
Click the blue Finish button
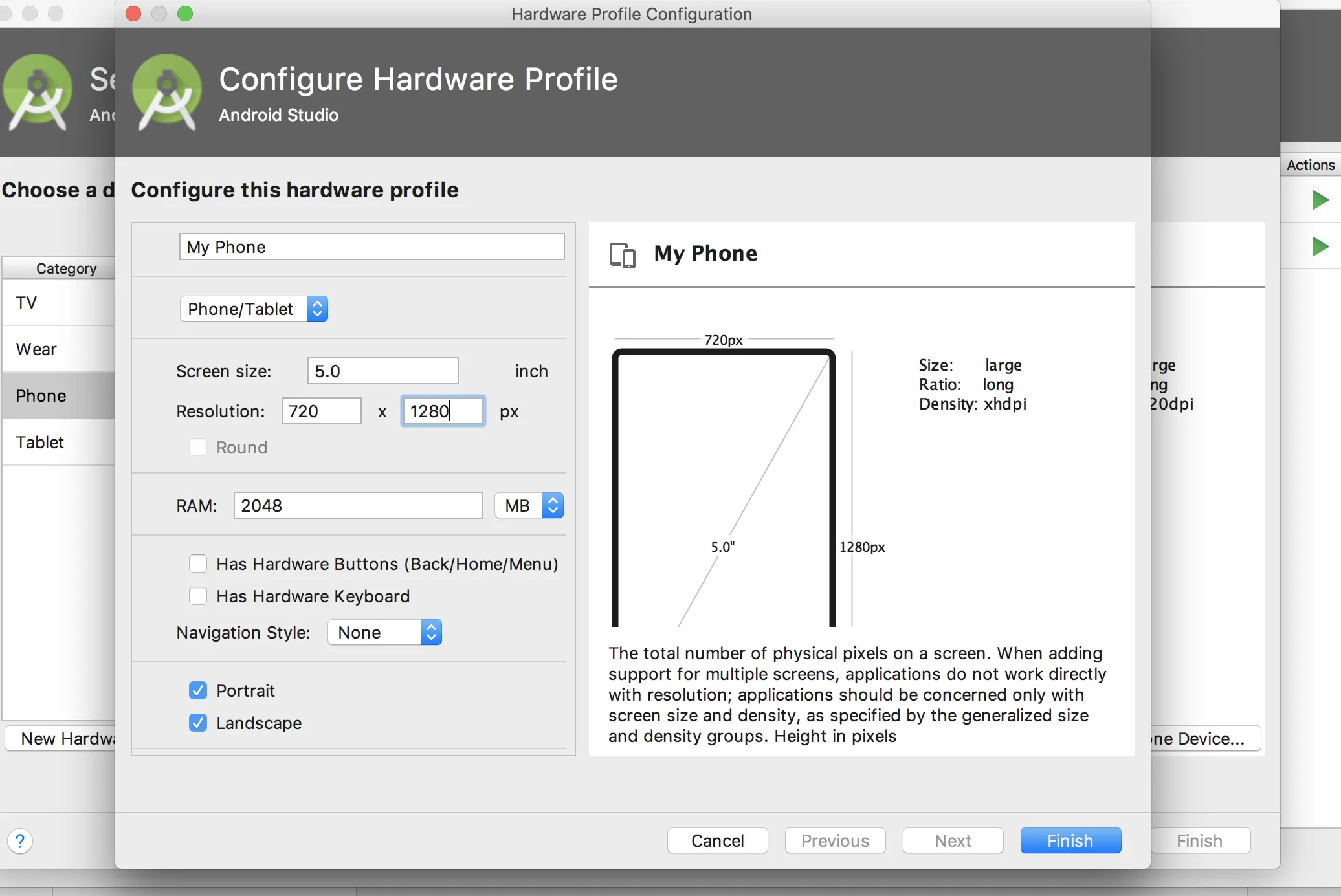pyautogui.click(x=1070, y=840)
